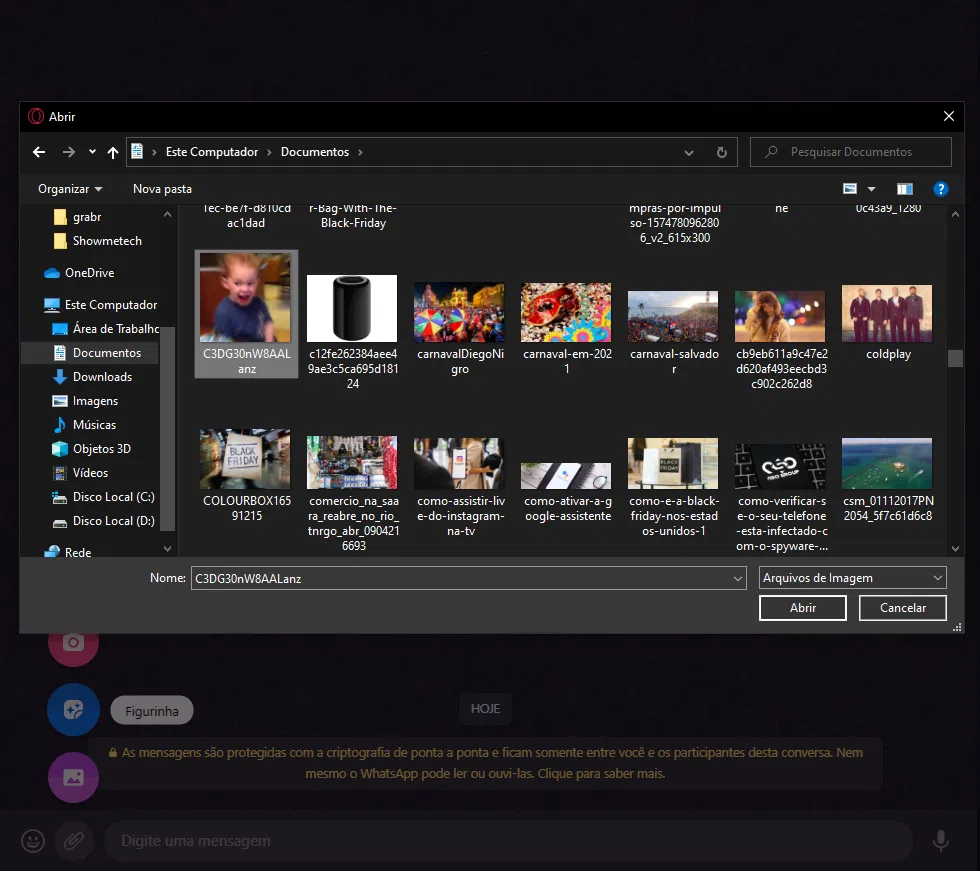Viewport: 980px width, 871px height.
Task: Open the emoji picker in the message bar
Action: [x=32, y=841]
